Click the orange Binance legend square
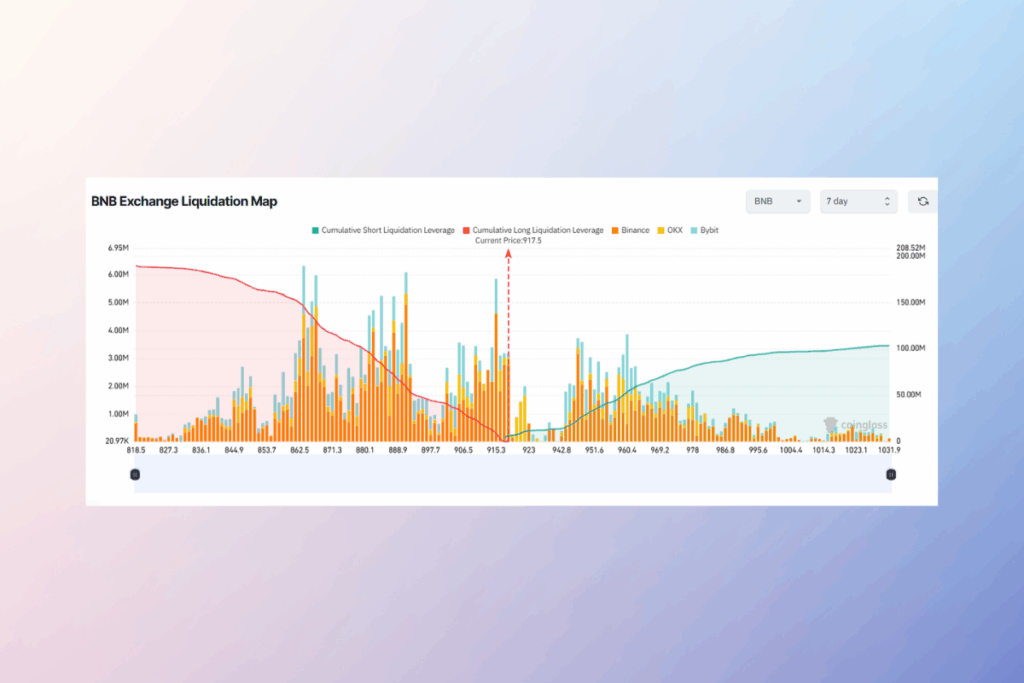1024x683 pixels. tap(615, 230)
